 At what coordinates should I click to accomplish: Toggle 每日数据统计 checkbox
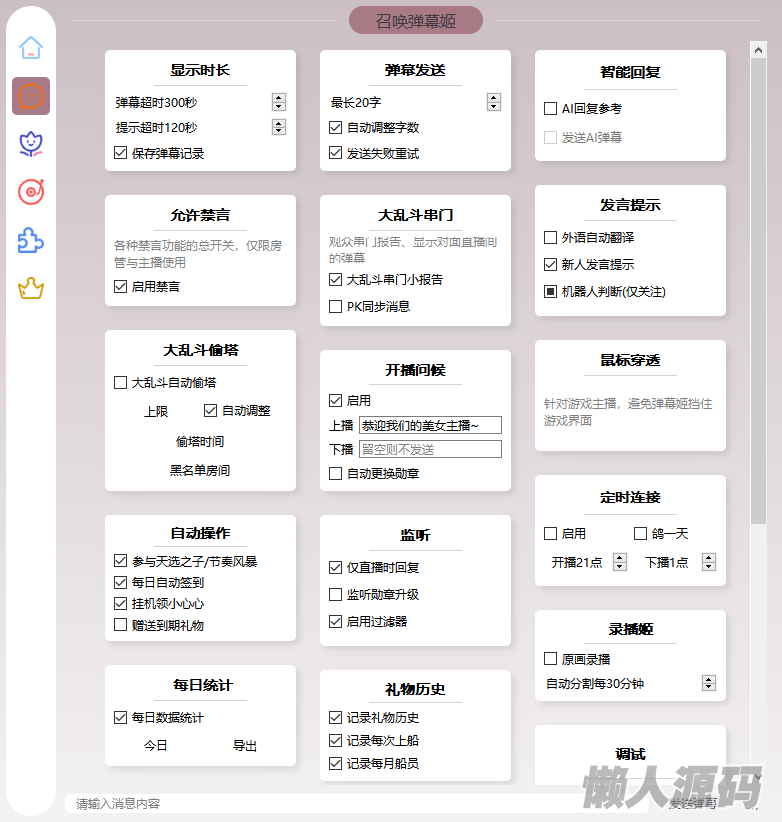coord(121,717)
